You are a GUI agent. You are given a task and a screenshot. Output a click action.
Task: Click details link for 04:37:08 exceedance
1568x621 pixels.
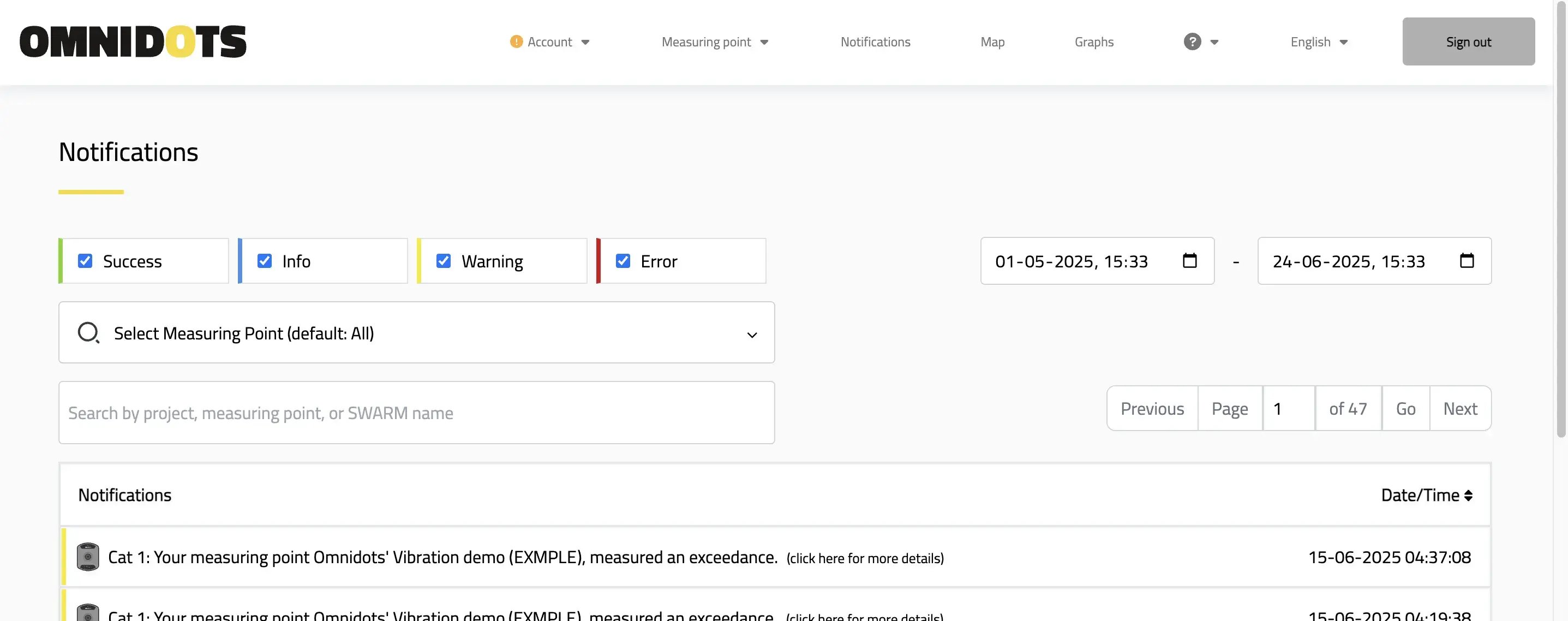[865, 558]
